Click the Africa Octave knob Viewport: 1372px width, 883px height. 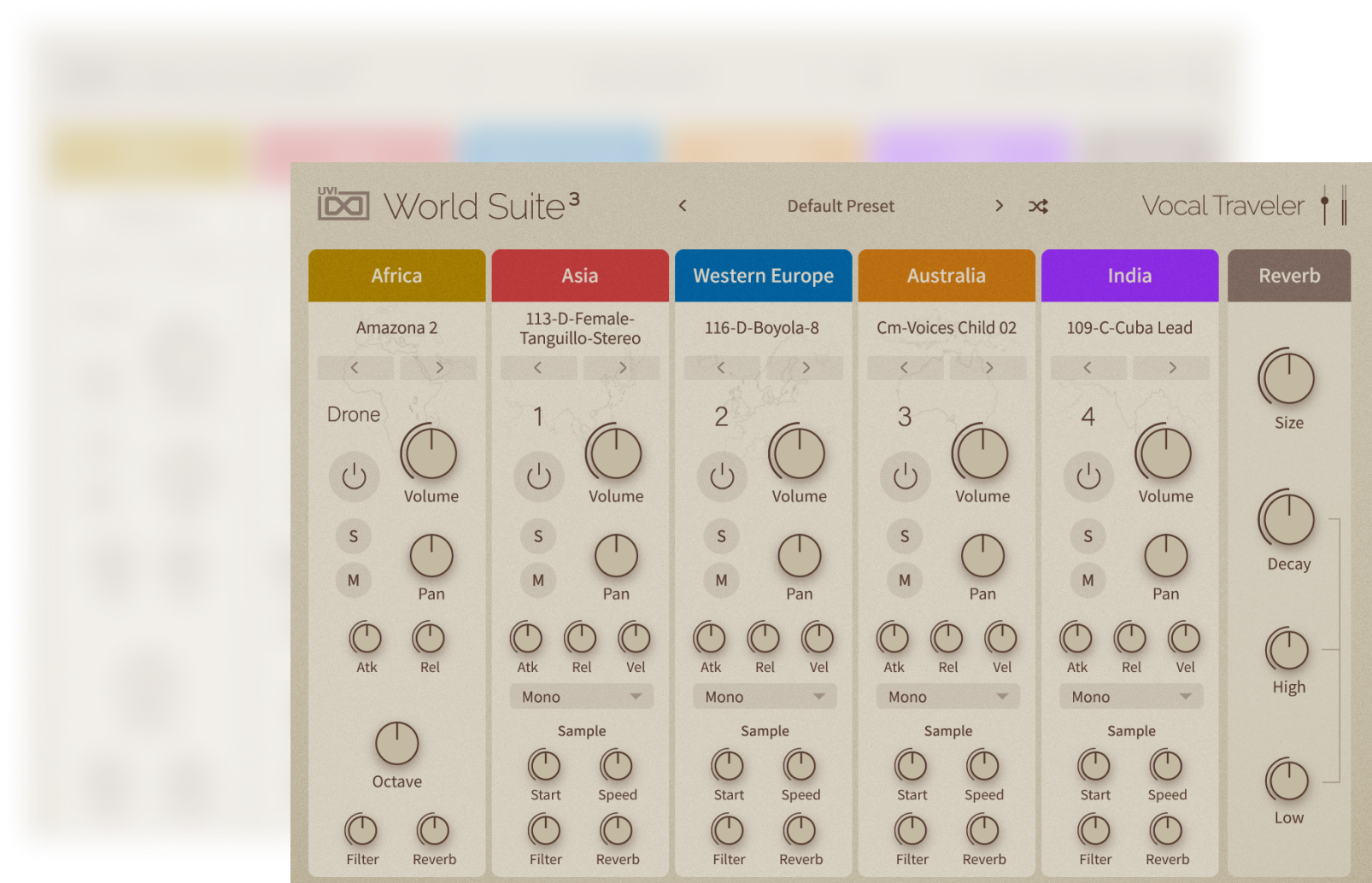[397, 744]
